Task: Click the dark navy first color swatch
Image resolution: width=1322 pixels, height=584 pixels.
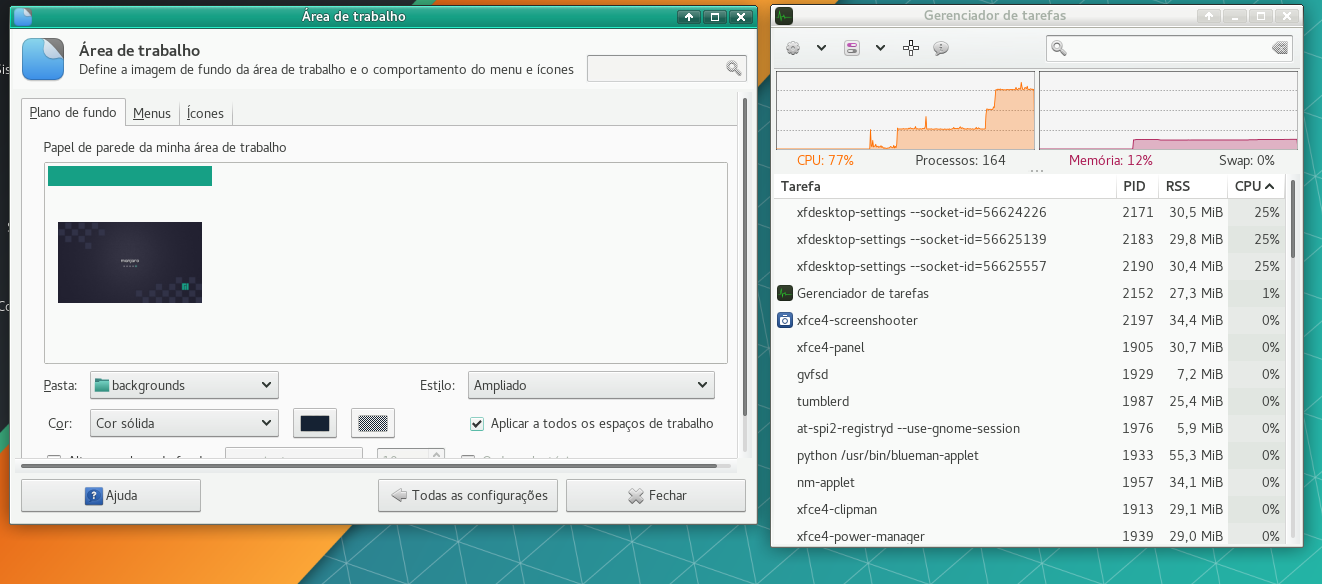Action: pyautogui.click(x=315, y=423)
